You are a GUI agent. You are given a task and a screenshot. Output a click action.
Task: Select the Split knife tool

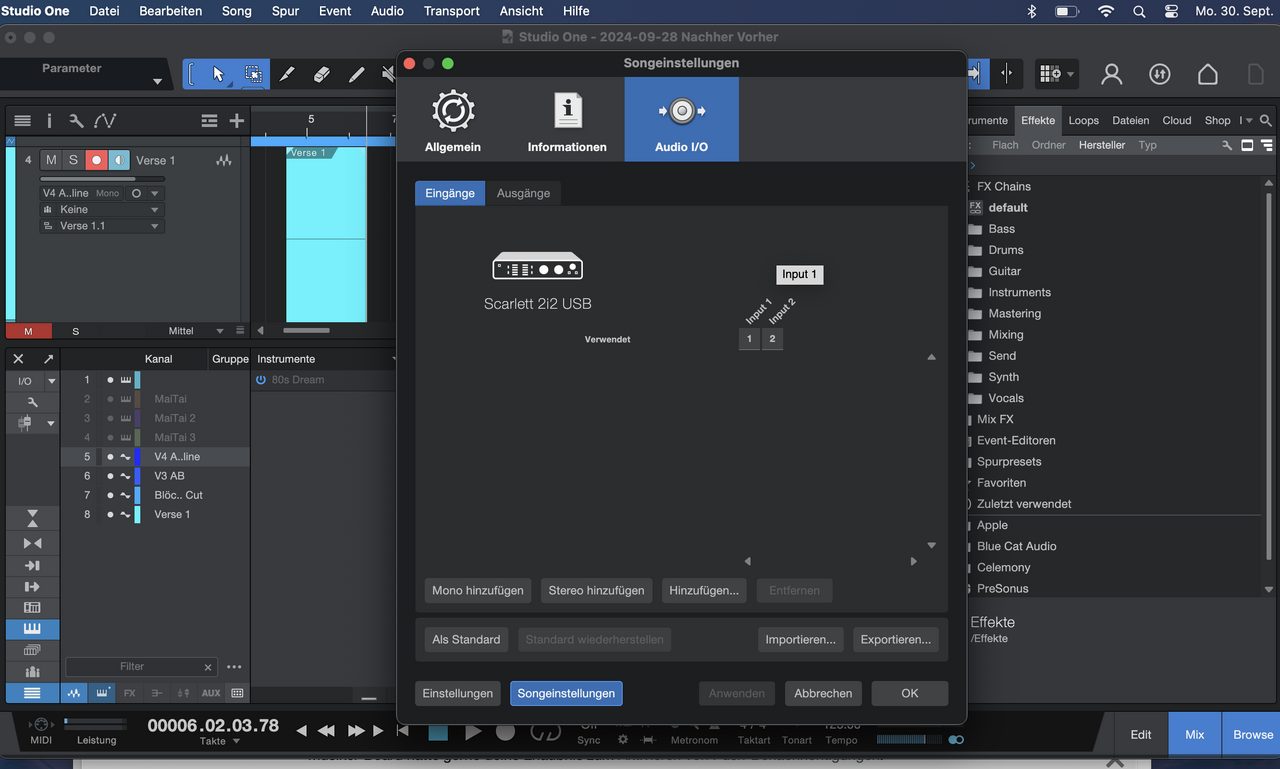[x=286, y=74]
